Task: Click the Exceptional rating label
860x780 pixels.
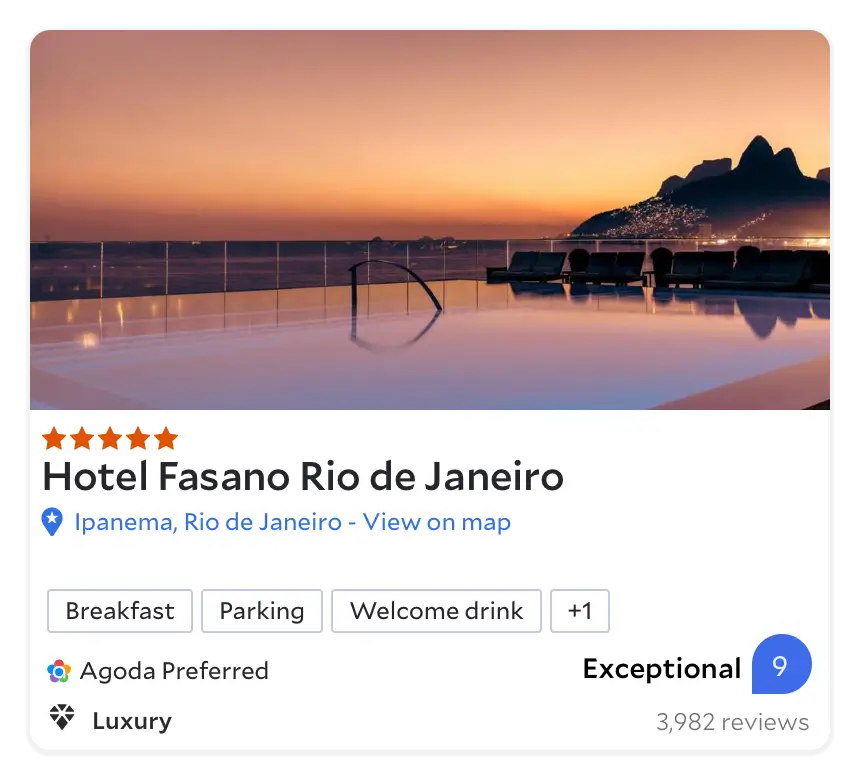Action: pyautogui.click(x=662, y=669)
